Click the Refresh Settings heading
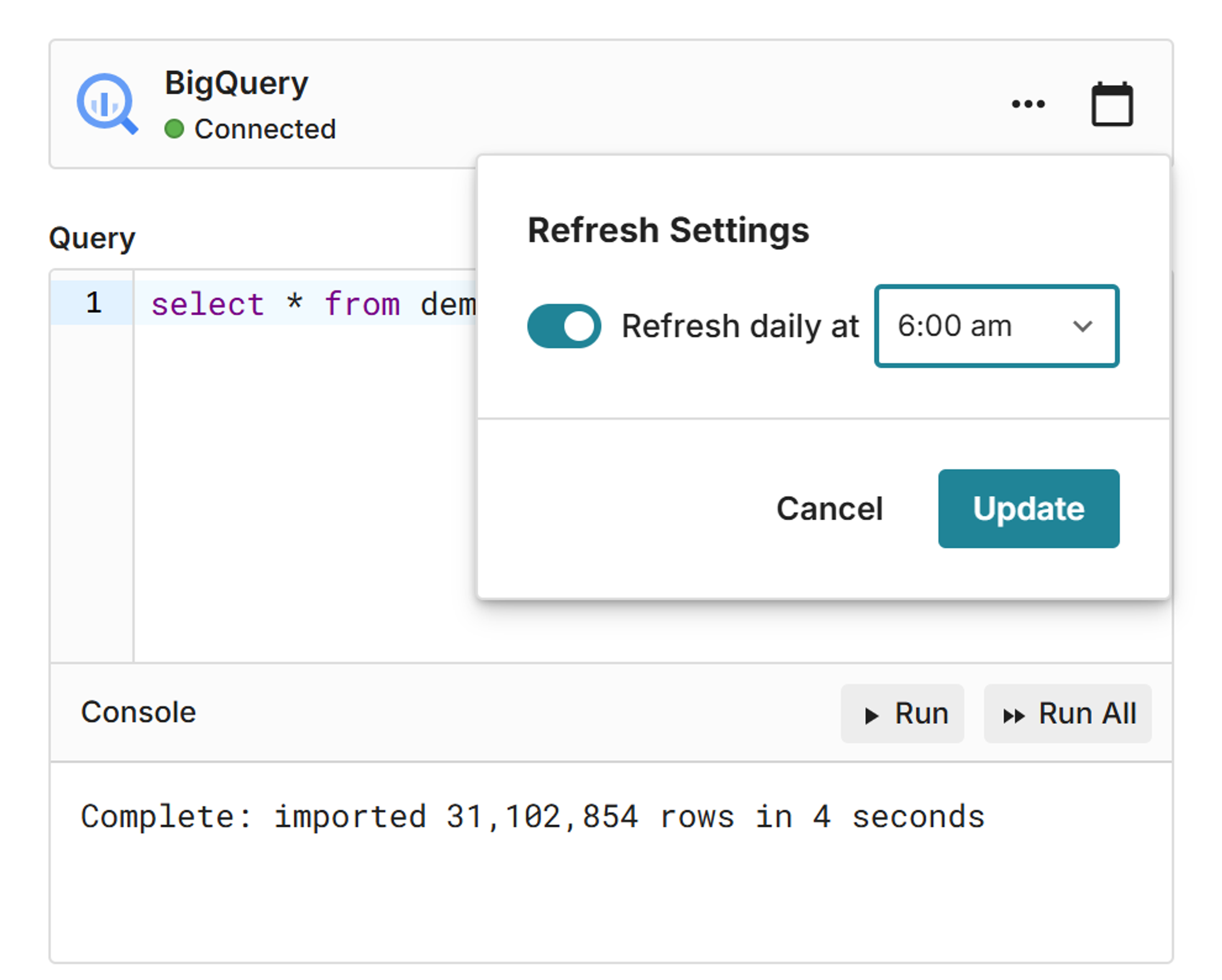1222x980 pixels. (x=668, y=230)
